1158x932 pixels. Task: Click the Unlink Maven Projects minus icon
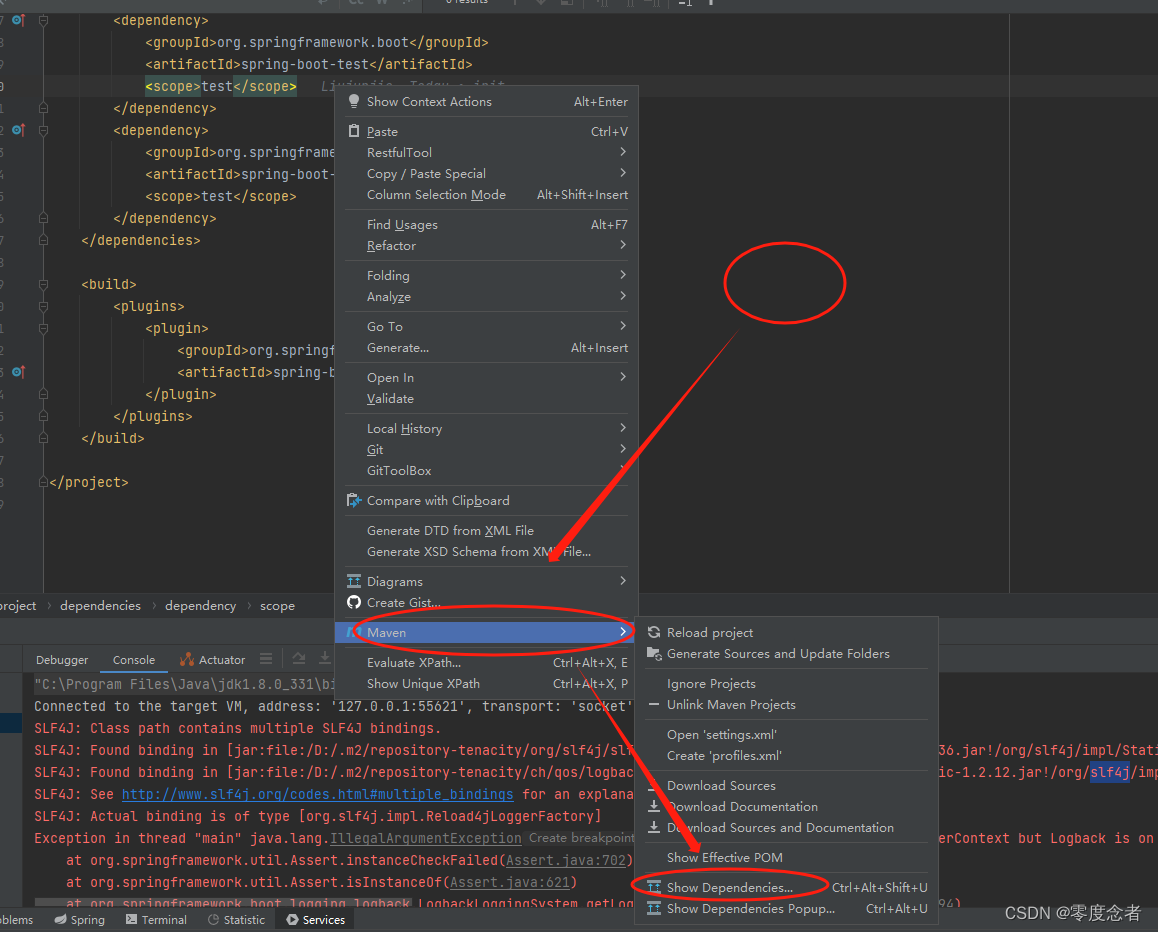[x=654, y=705]
